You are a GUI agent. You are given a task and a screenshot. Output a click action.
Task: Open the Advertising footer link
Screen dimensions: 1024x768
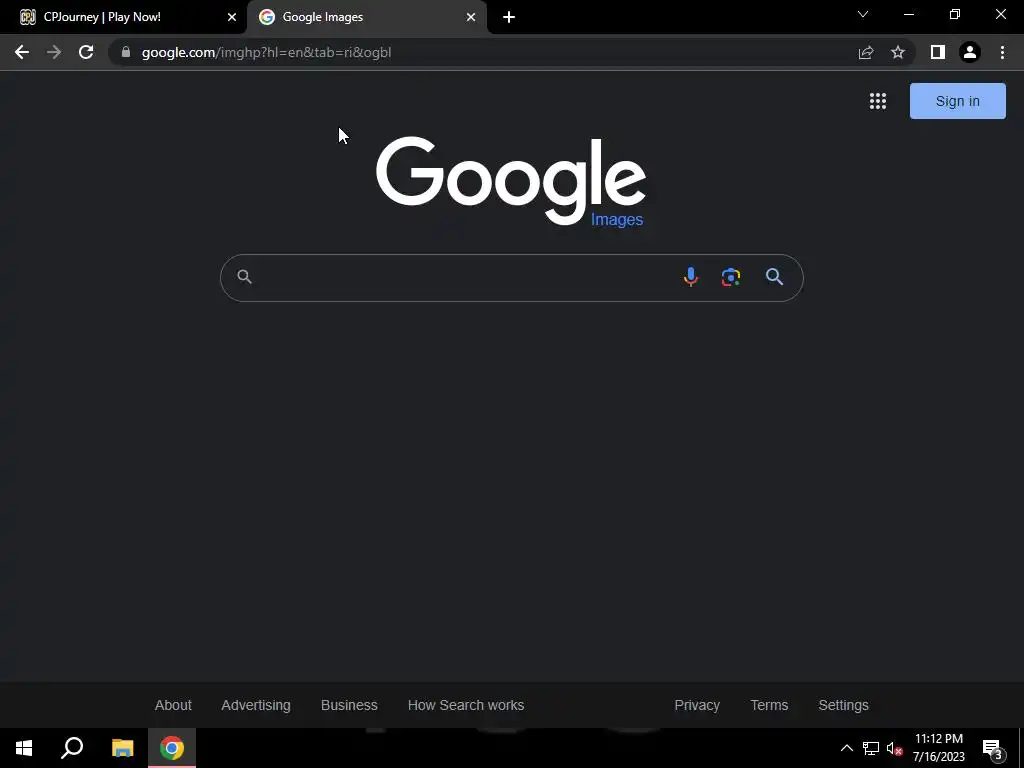tap(256, 705)
